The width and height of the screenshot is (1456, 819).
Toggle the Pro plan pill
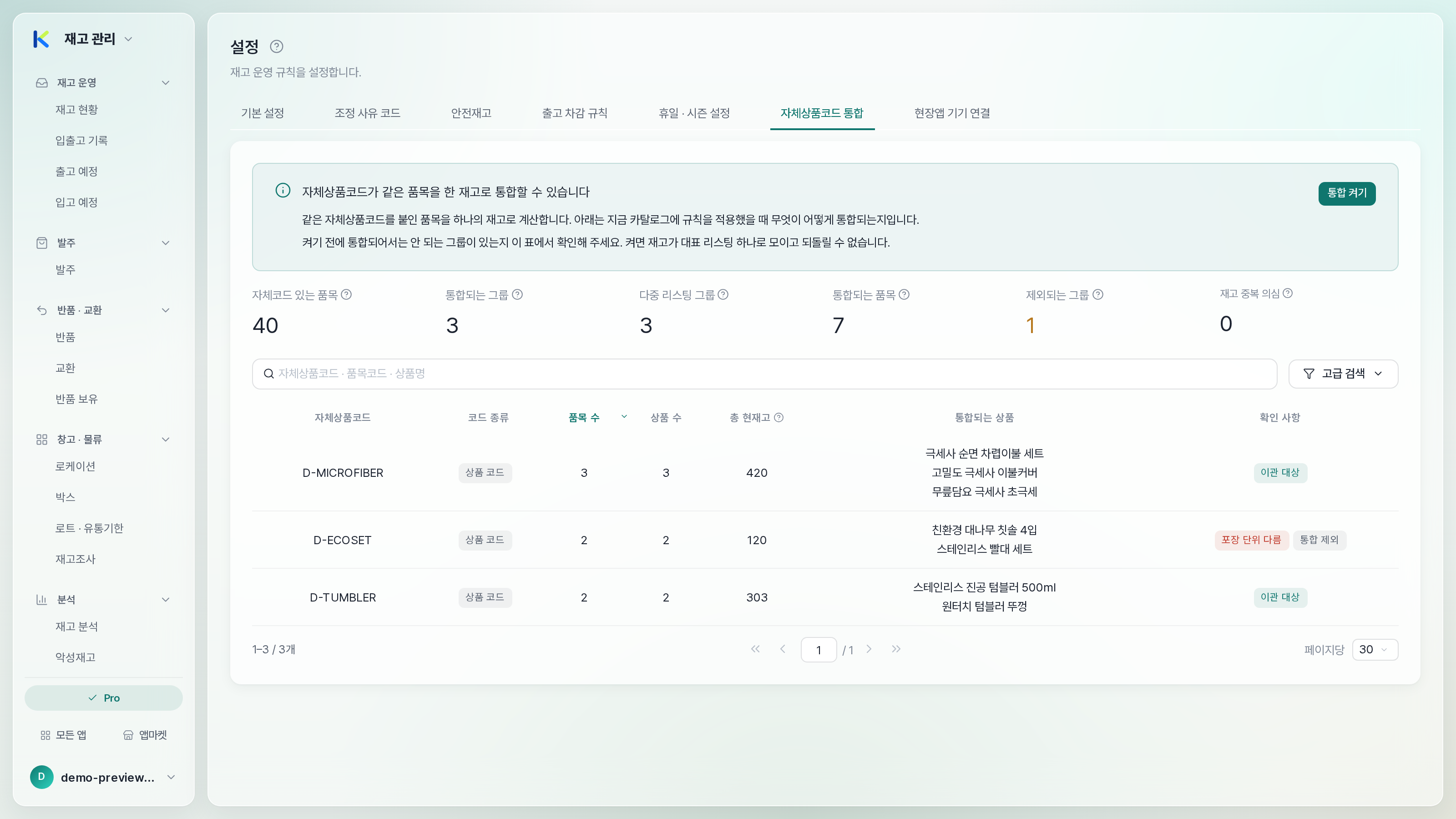[103, 698]
